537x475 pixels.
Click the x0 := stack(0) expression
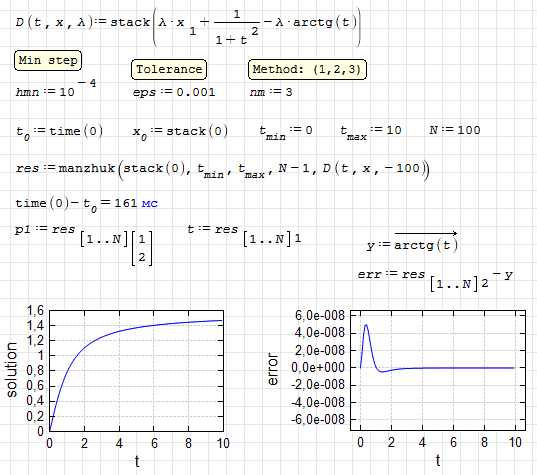coord(180,133)
